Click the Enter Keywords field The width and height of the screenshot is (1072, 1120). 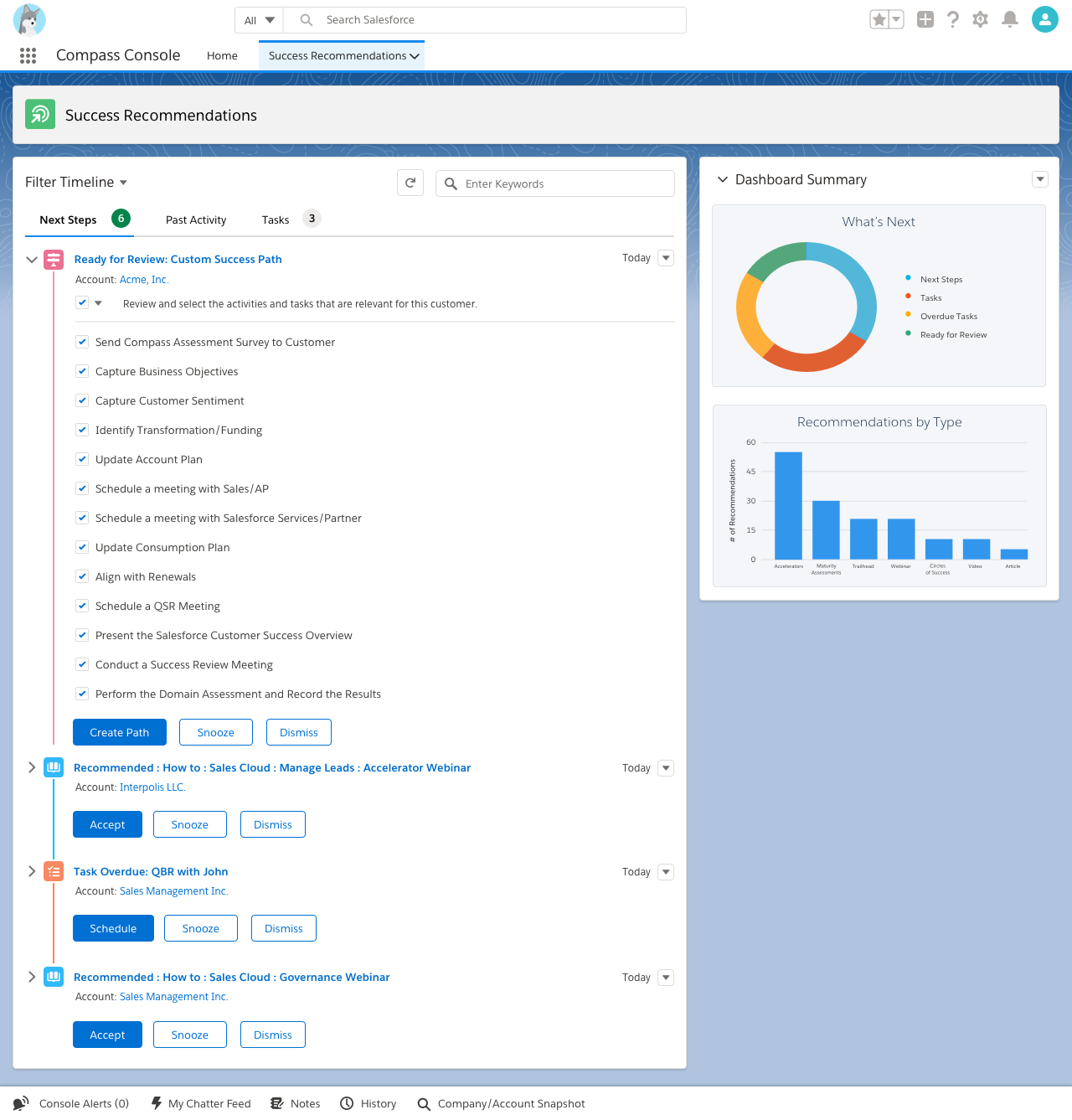555,183
